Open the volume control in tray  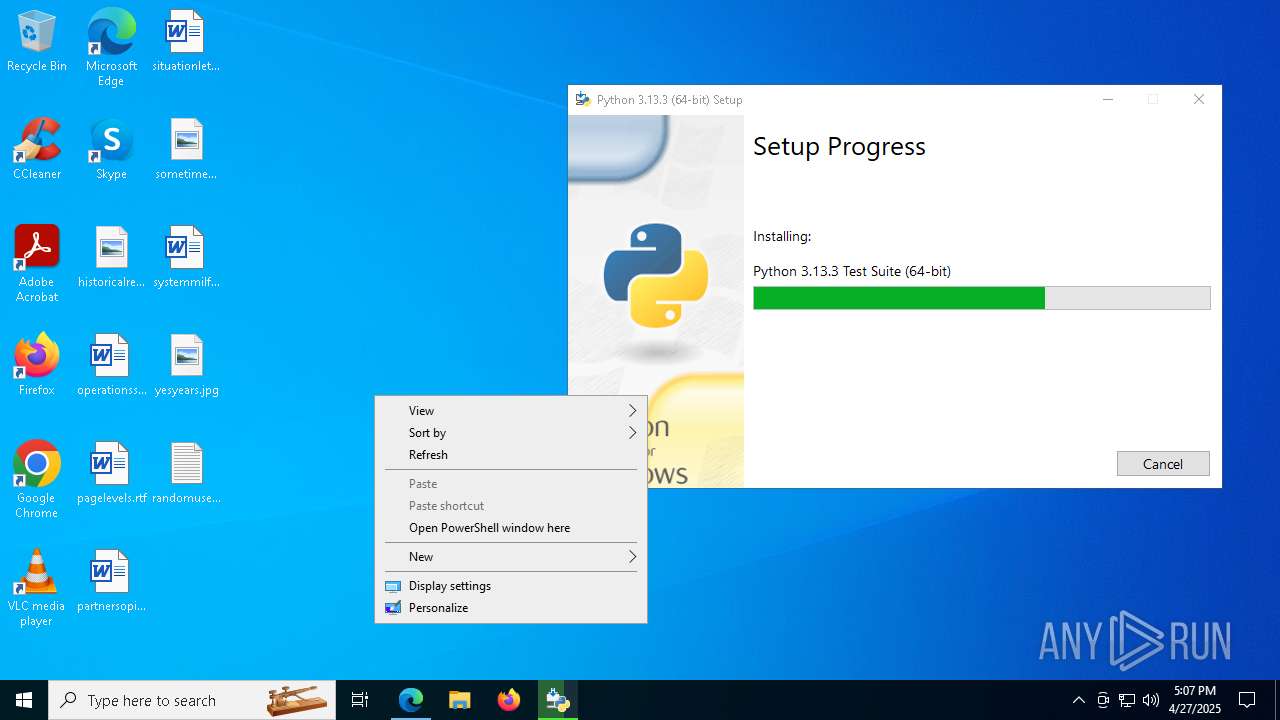tap(1151, 700)
